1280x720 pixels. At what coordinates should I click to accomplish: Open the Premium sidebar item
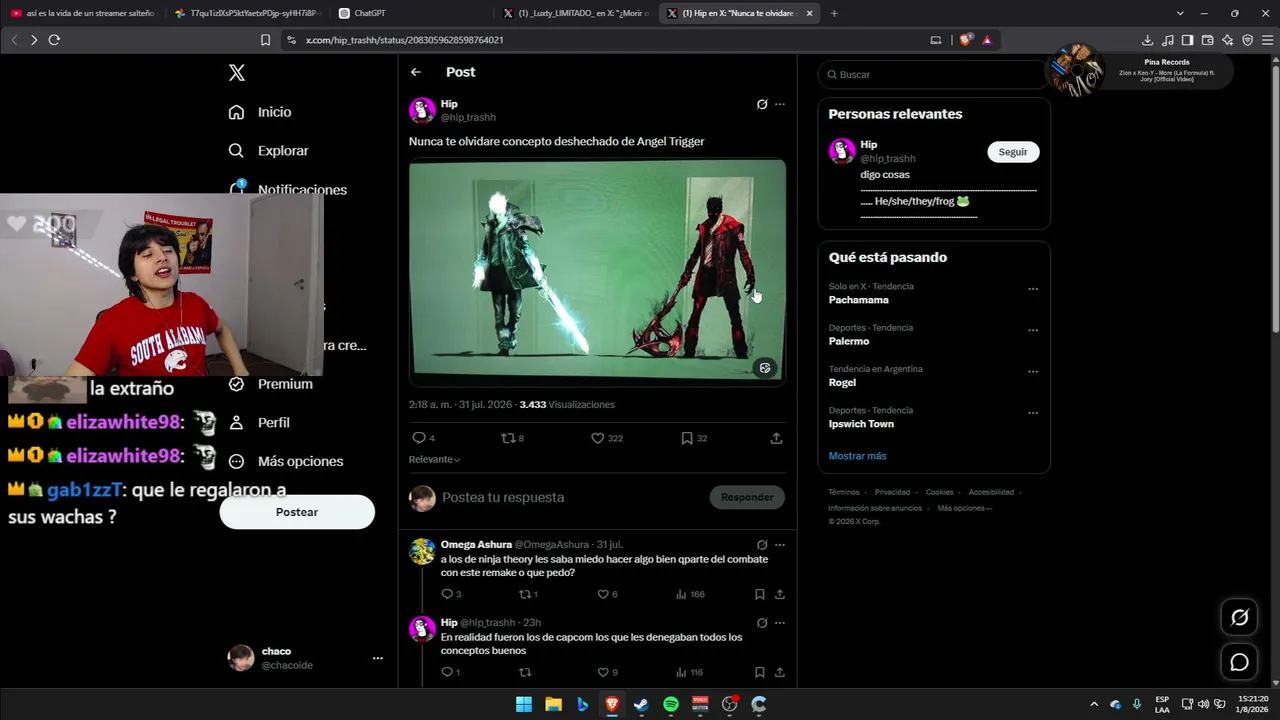pos(270,384)
